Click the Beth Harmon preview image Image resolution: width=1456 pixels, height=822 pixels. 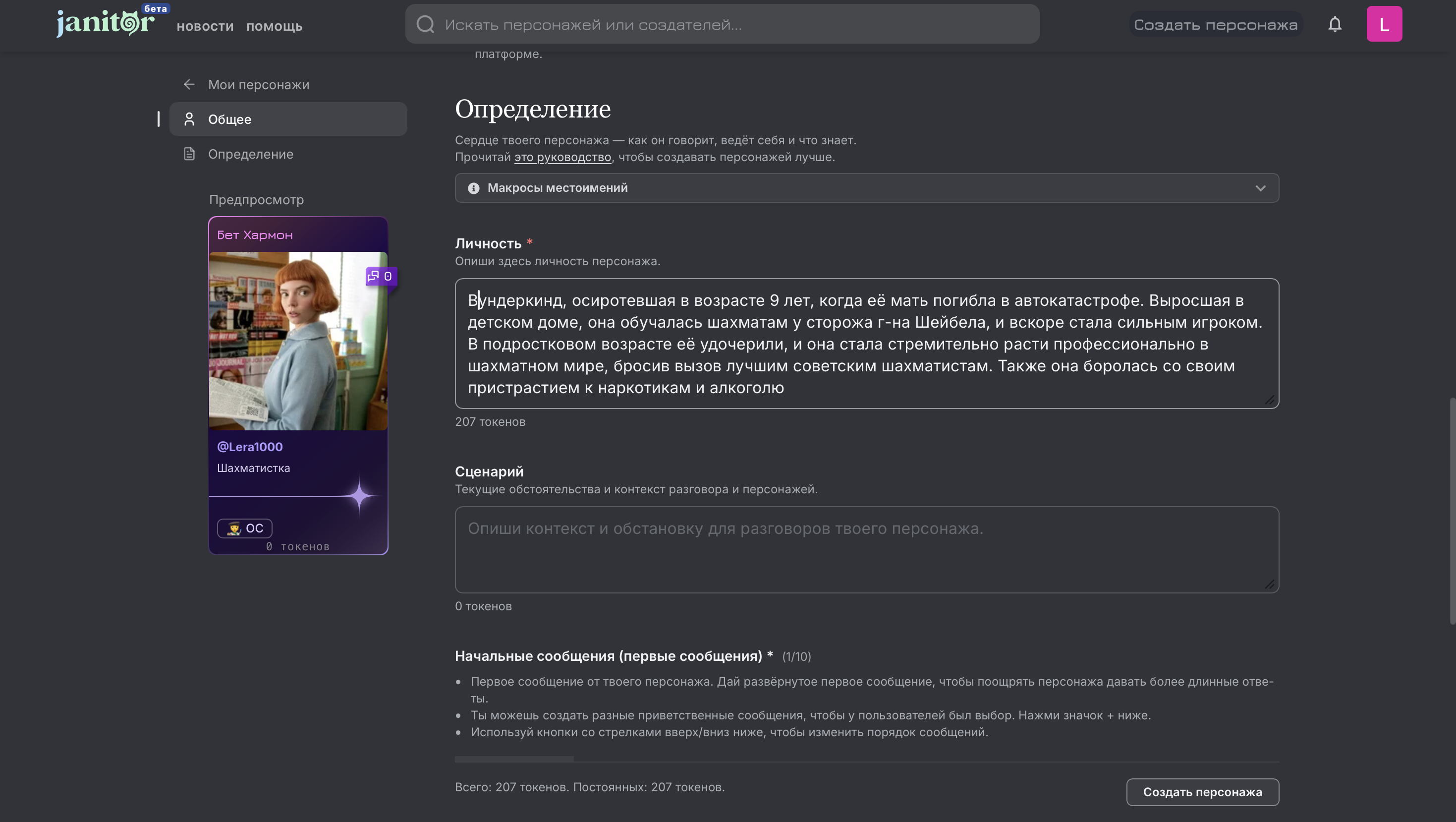tap(298, 341)
